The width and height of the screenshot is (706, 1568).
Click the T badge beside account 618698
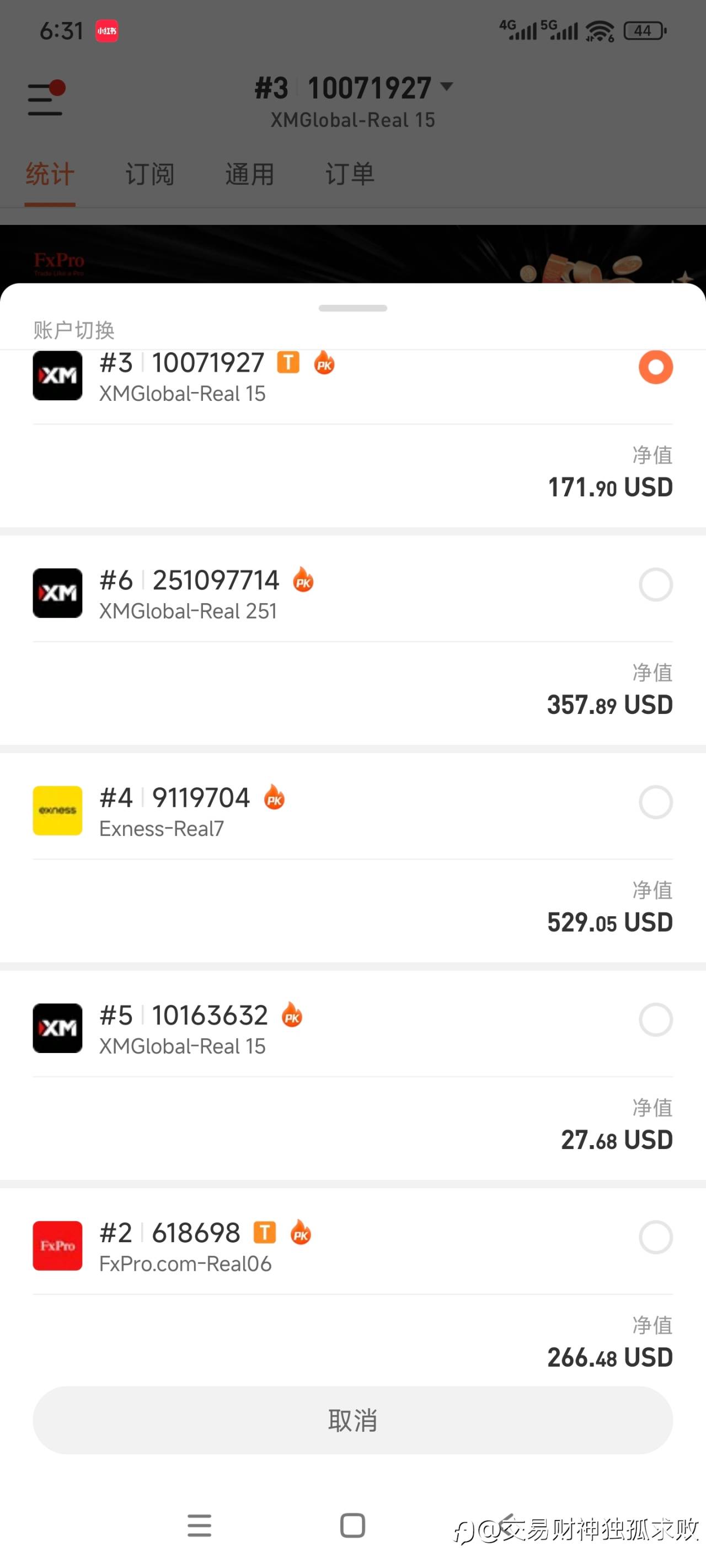(x=264, y=1233)
